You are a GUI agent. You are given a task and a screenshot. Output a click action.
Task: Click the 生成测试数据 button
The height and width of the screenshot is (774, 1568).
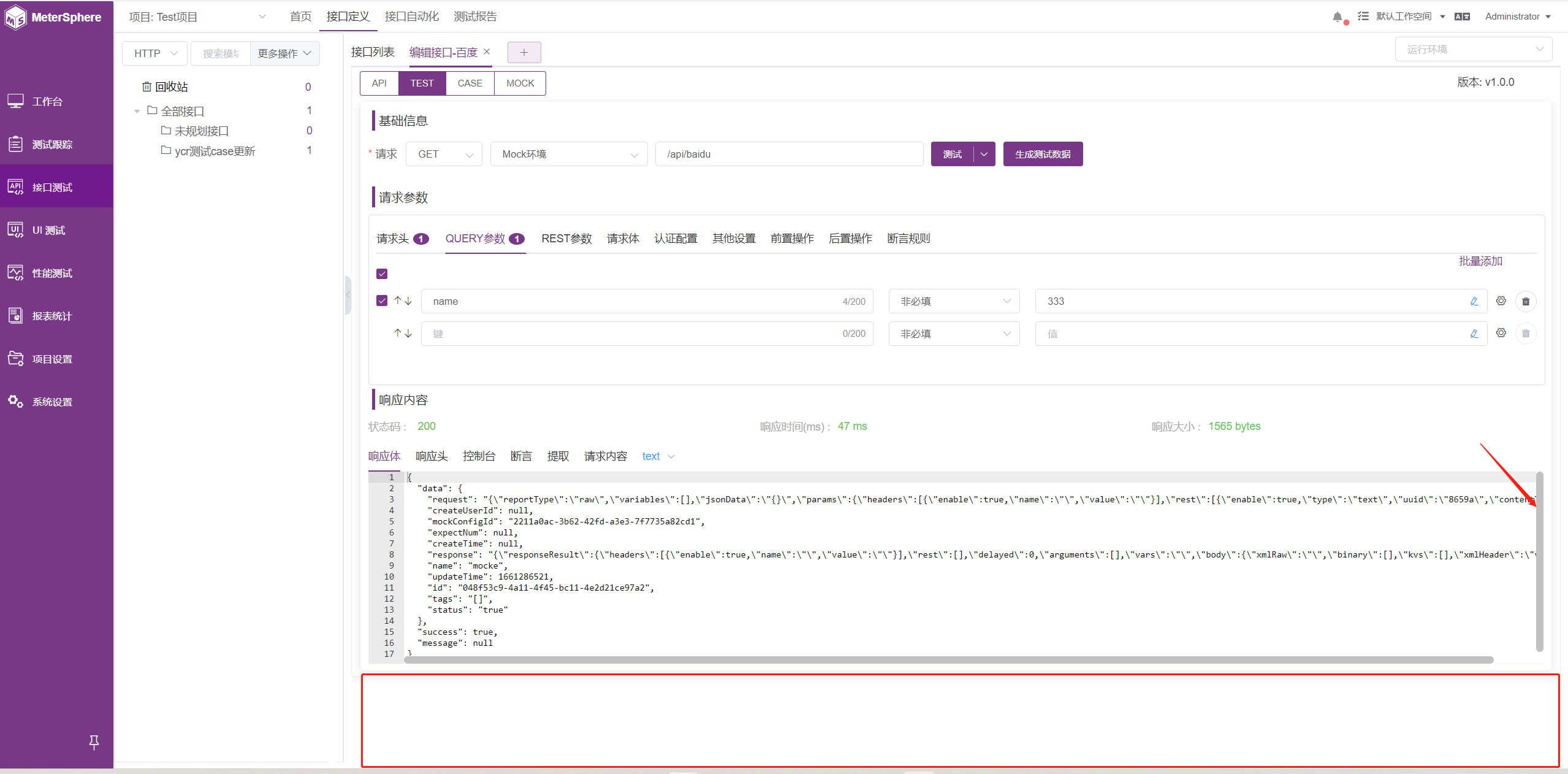tap(1041, 154)
